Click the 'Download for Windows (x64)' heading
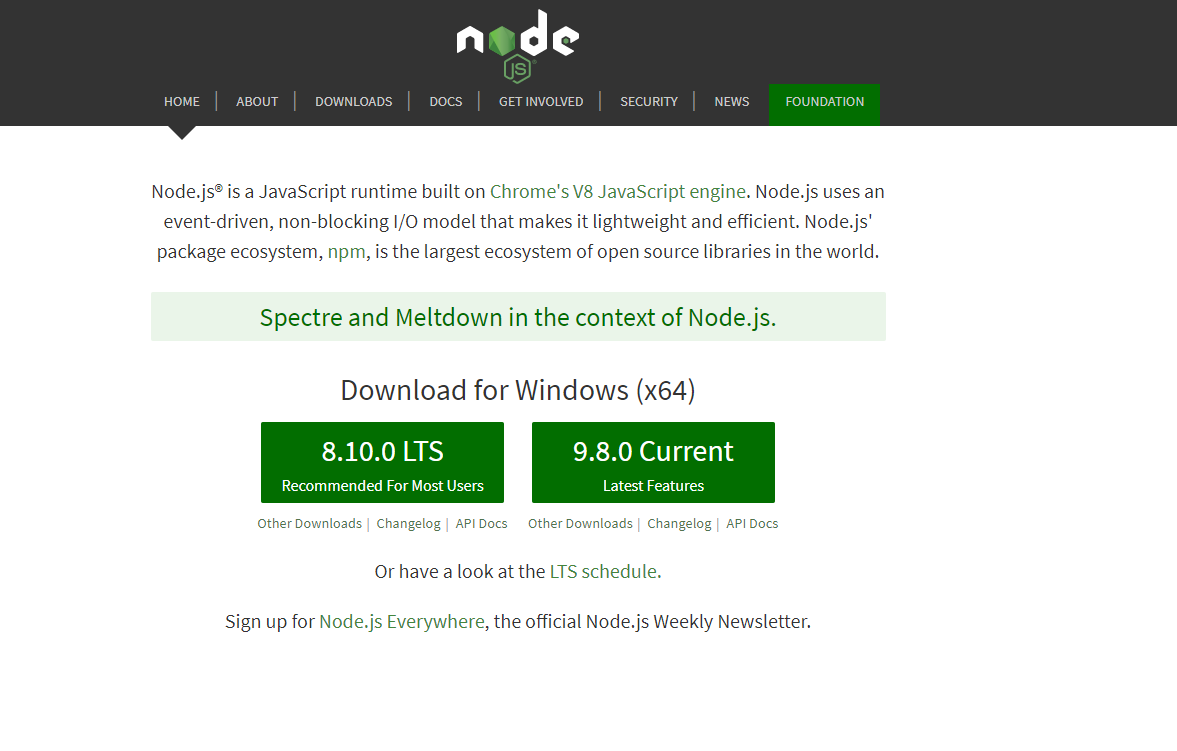 tap(518, 391)
